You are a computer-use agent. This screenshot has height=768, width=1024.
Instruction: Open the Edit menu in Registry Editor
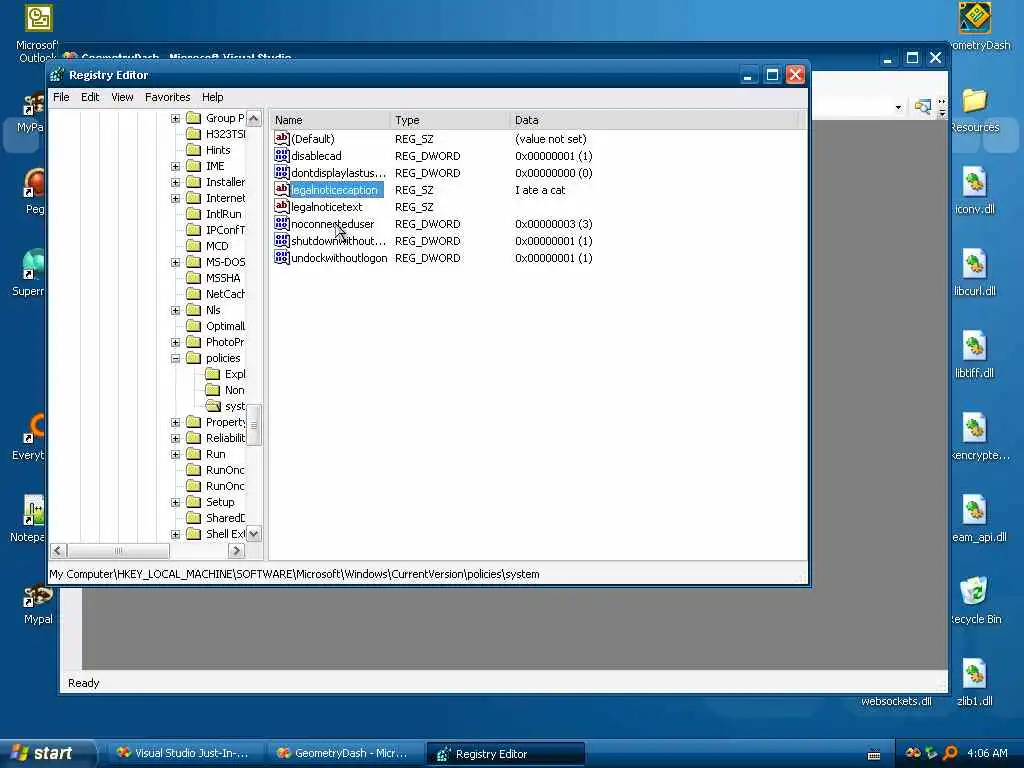pyautogui.click(x=90, y=97)
